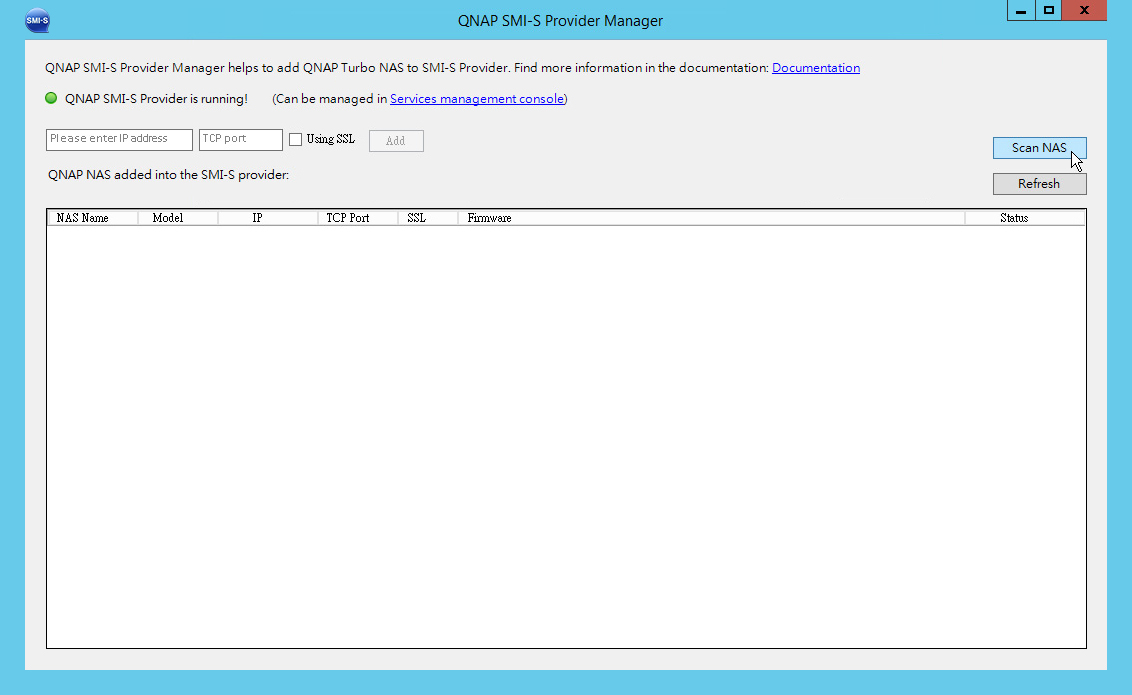Click the Status column header
The image size is (1132, 695).
(x=1025, y=218)
